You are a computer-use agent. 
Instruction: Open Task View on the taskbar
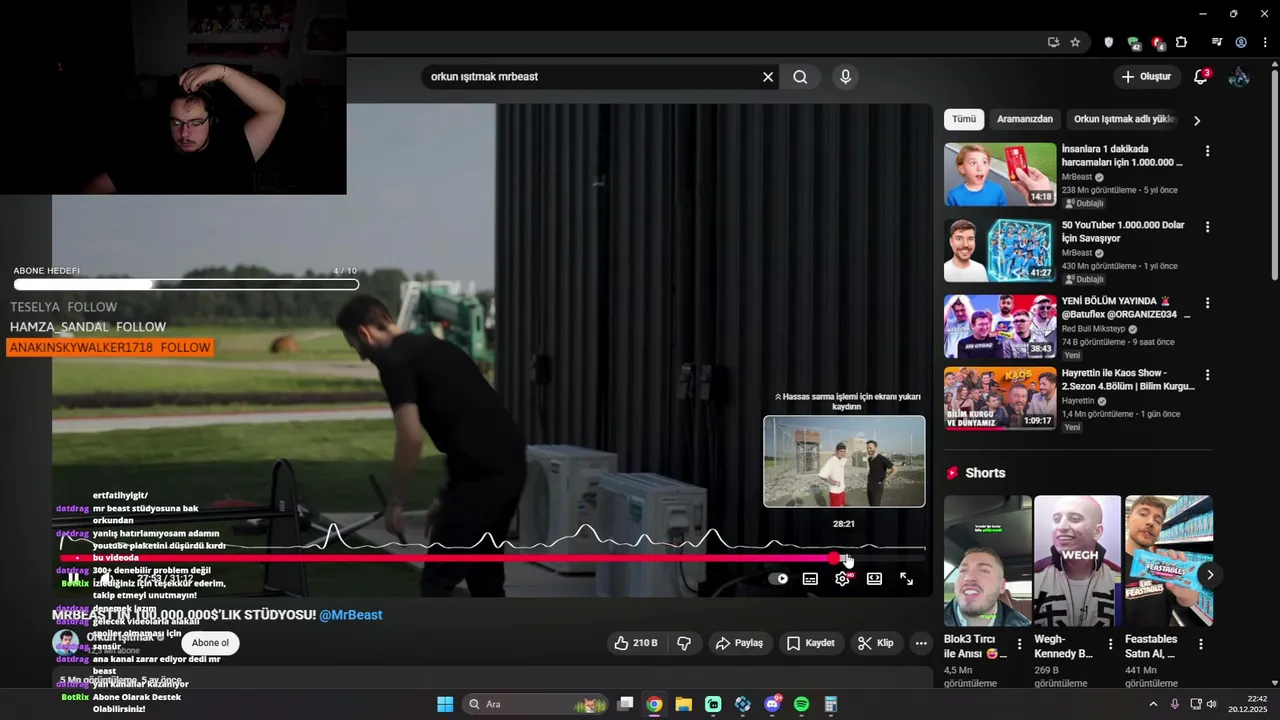click(625, 704)
